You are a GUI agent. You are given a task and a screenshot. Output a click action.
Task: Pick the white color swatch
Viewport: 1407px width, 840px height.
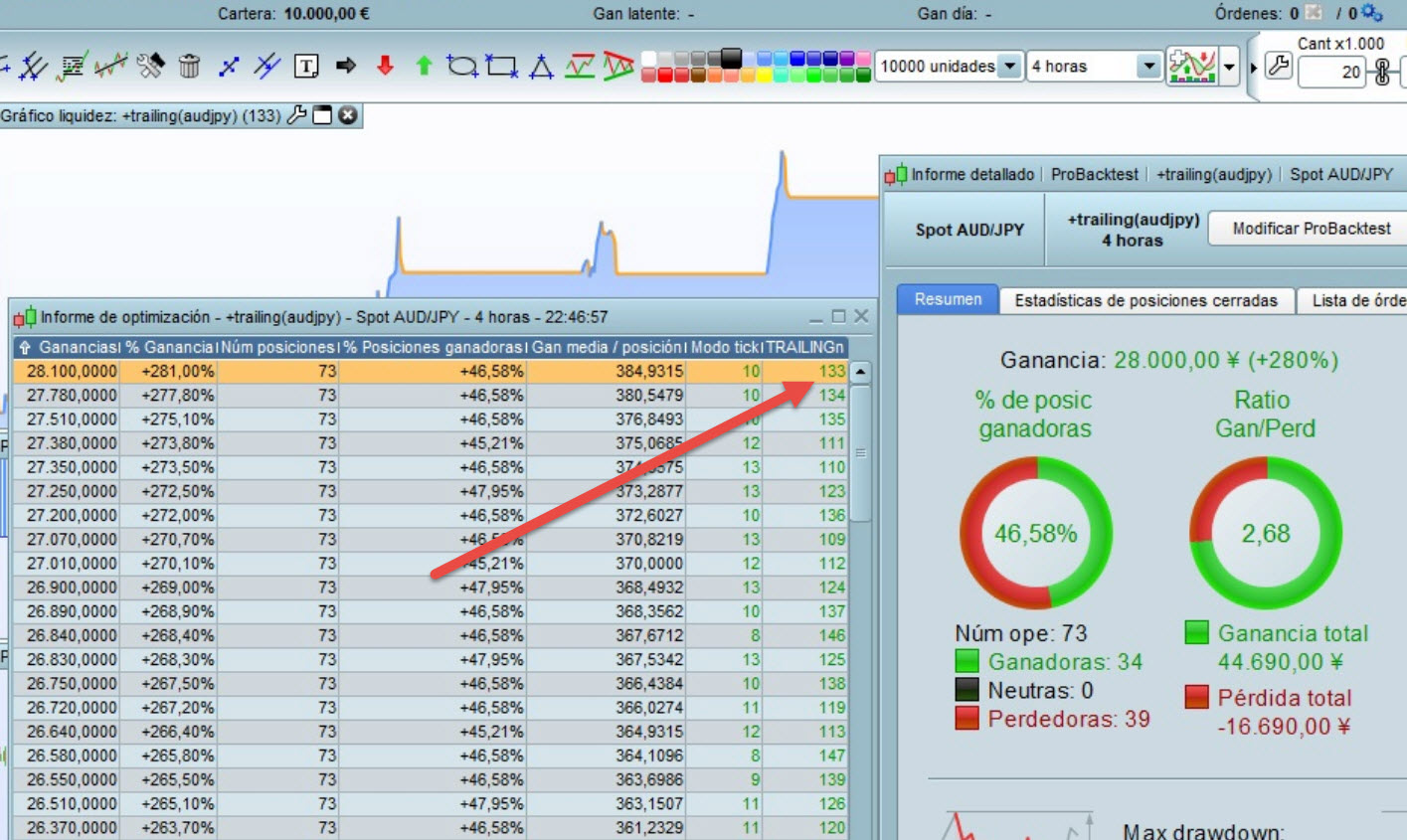coord(649,59)
